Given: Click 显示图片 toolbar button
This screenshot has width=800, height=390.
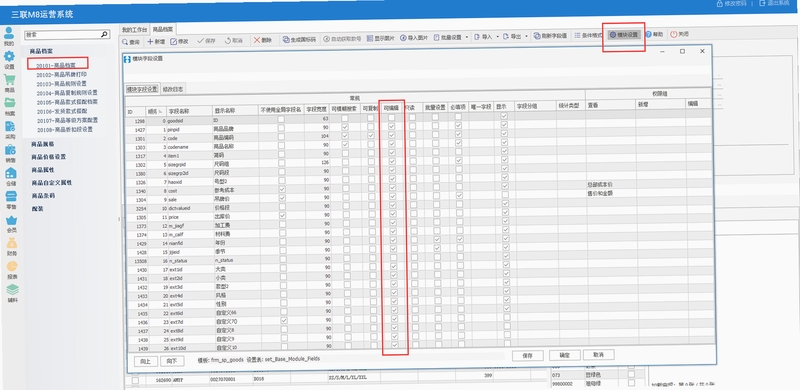Looking at the screenshot, I should pyautogui.click(x=381, y=38).
